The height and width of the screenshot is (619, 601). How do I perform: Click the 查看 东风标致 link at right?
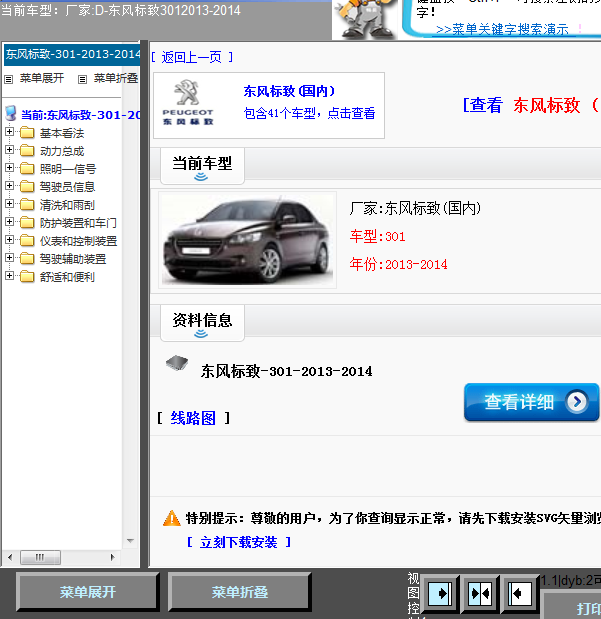(532, 105)
